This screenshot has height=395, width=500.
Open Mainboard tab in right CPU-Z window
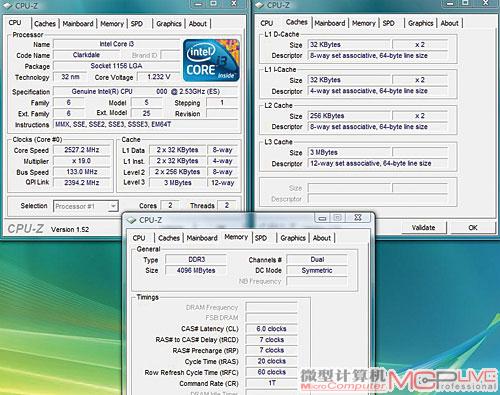coord(330,23)
